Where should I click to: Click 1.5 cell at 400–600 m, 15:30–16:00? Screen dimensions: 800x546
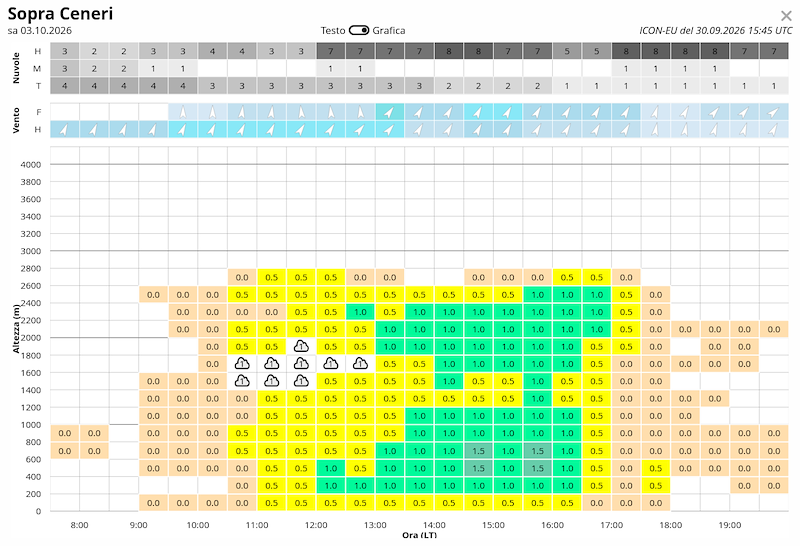(x=537, y=468)
